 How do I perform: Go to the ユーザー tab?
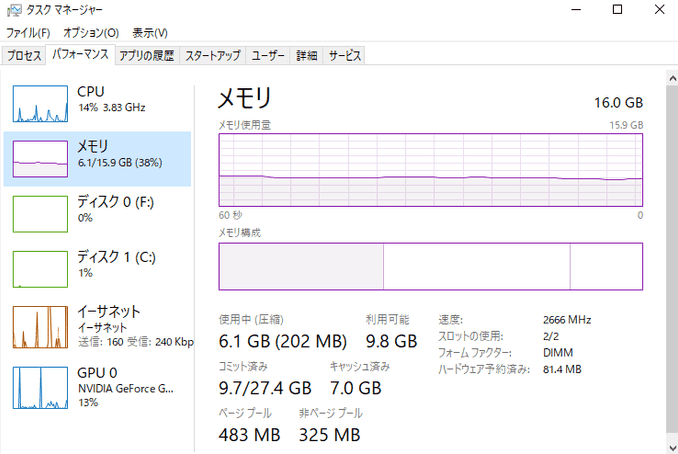268,55
